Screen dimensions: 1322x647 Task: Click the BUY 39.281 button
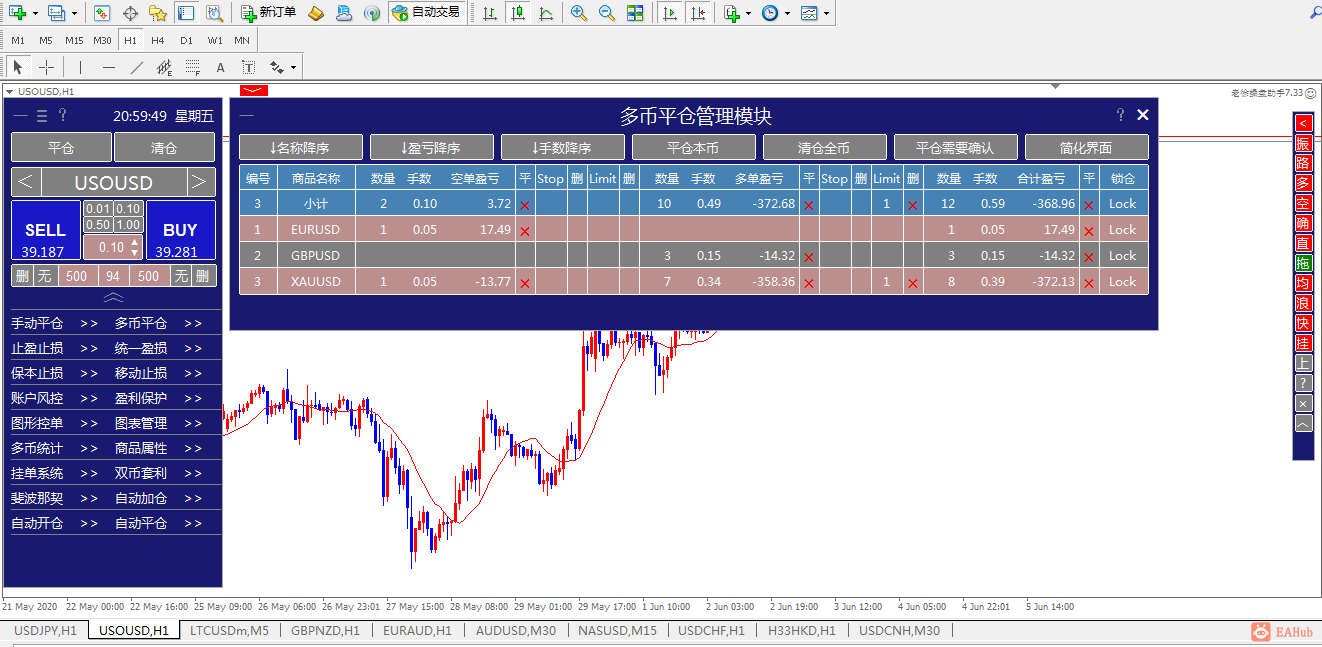(x=181, y=230)
